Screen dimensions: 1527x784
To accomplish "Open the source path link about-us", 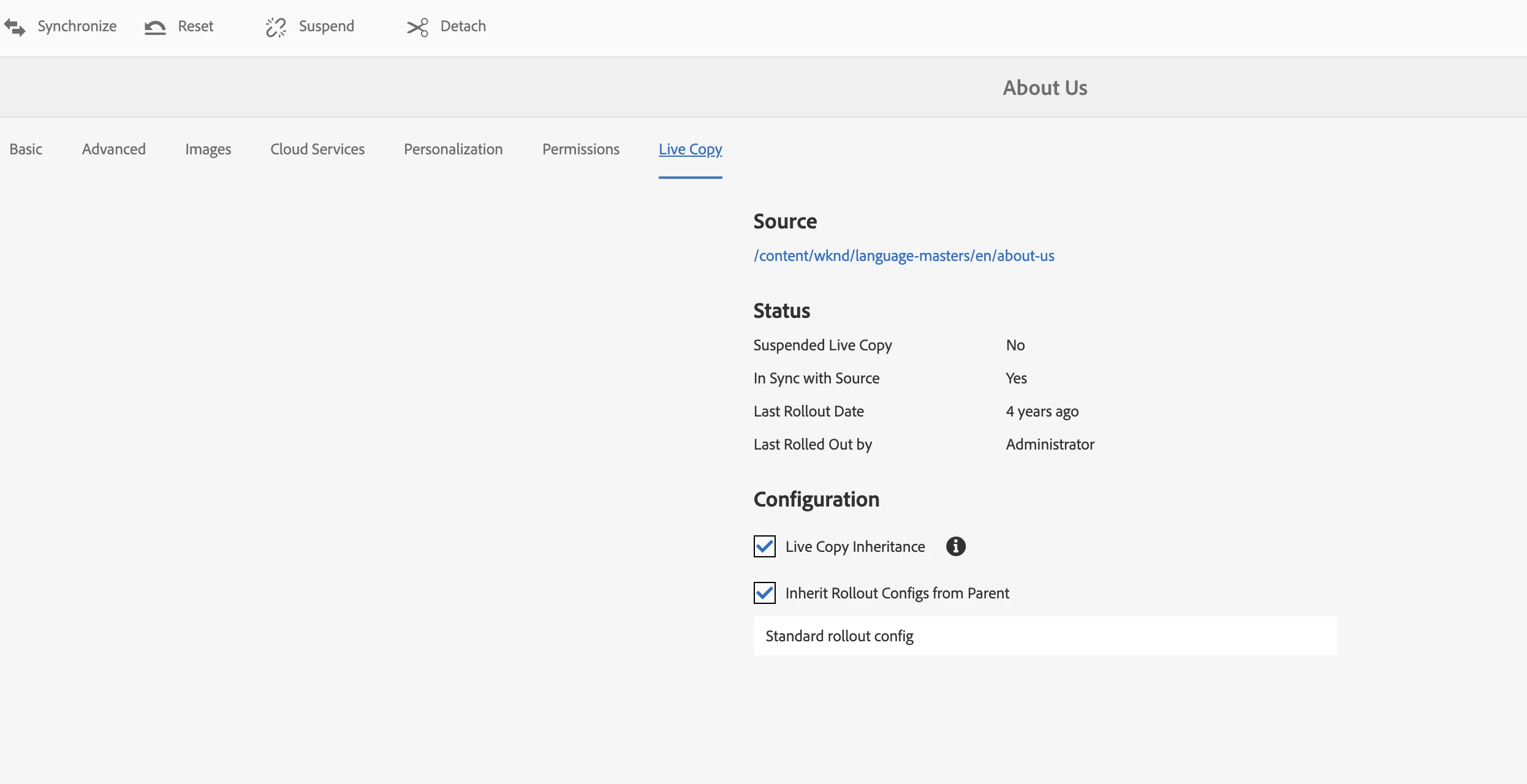I will pyautogui.click(x=904, y=256).
